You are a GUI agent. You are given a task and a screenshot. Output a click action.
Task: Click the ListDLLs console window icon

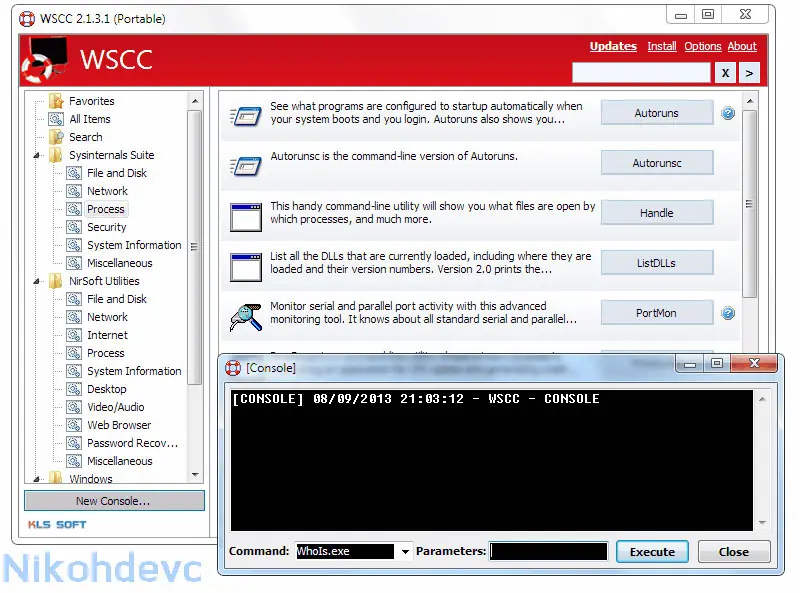click(246, 267)
